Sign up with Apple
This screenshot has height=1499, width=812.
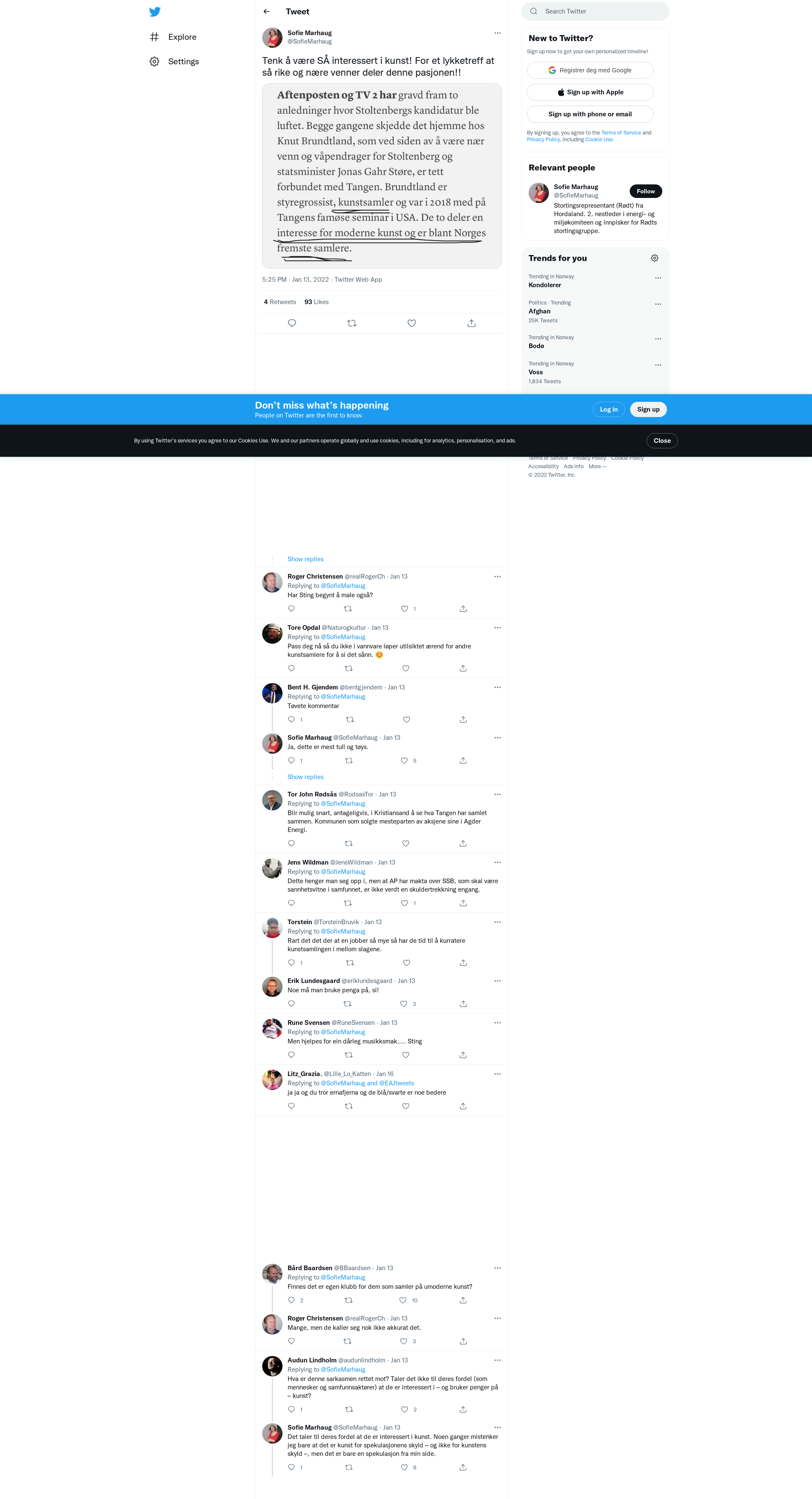(x=590, y=93)
